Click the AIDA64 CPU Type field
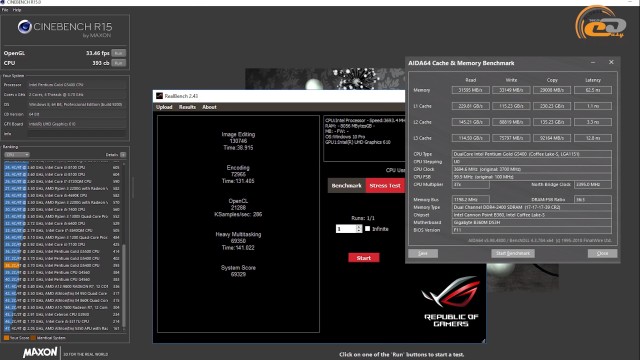 [532, 154]
